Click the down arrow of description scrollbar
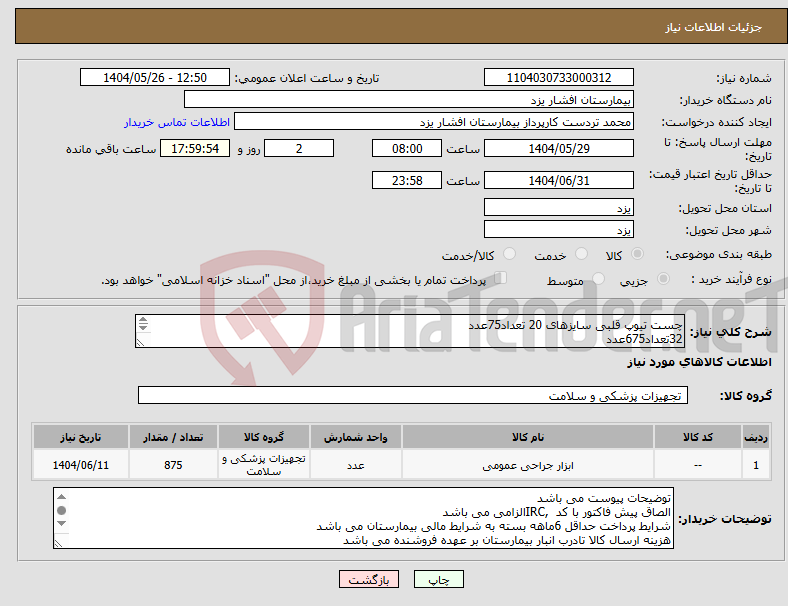 point(143,327)
